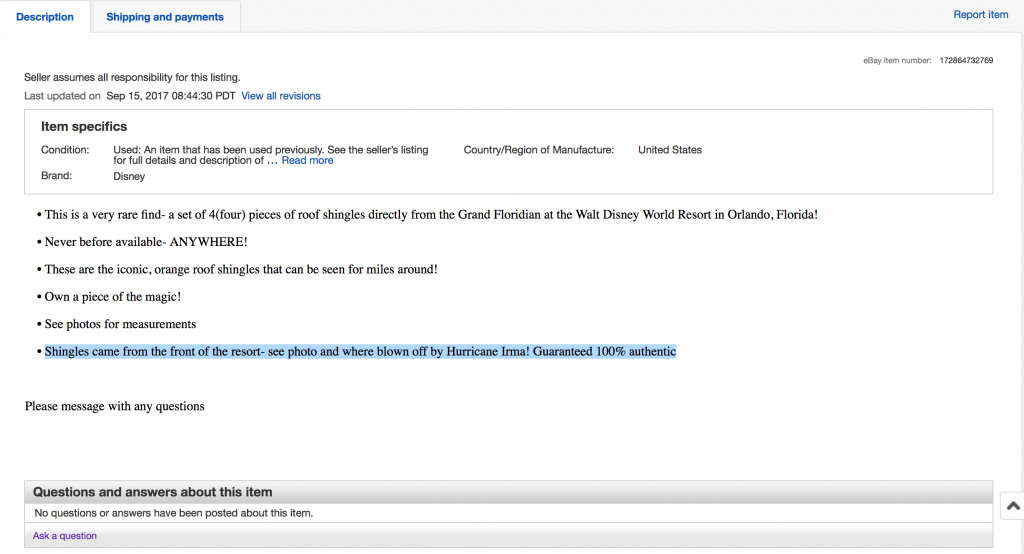Image resolution: width=1024 pixels, height=554 pixels.
Task: Click the eBay item number 172864732769
Action: coord(966,61)
